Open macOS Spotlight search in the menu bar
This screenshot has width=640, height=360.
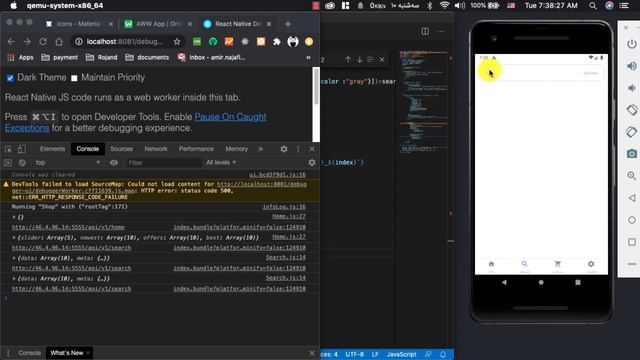593,6
